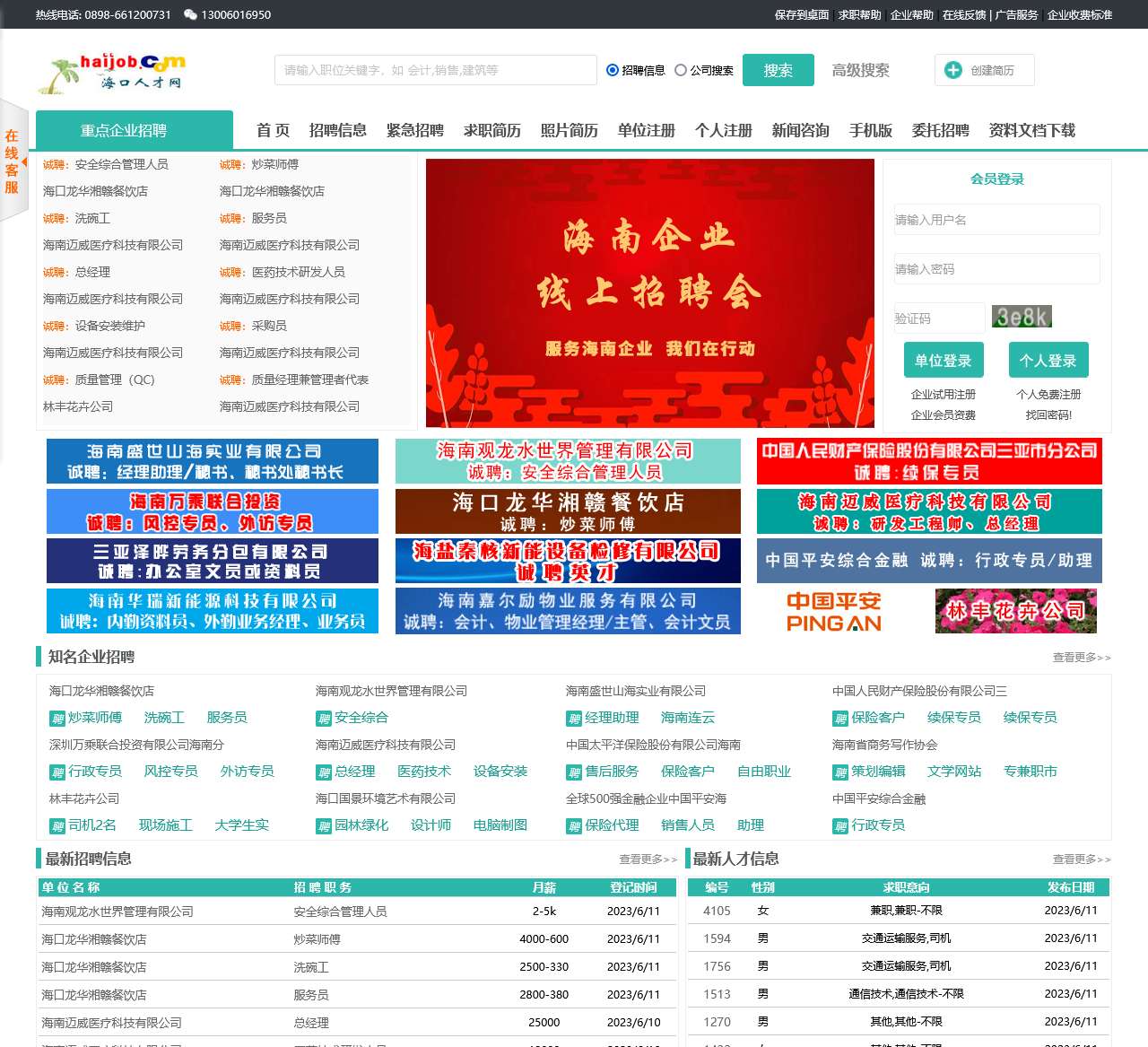Open the 林丰花卉公司 flower banner
This screenshot has height=1047, width=1148.
pos(1016,612)
